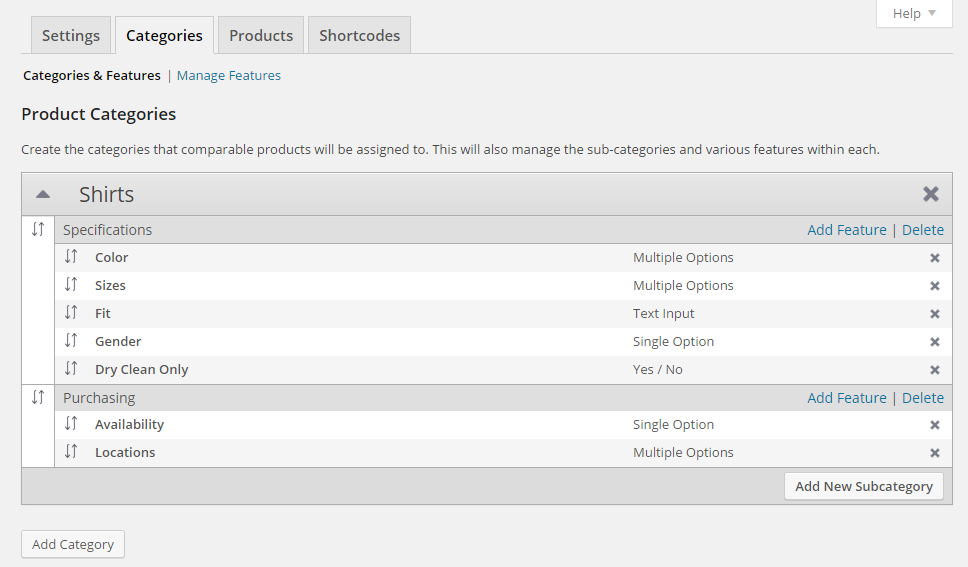Click the Add Category button

[x=73, y=545]
